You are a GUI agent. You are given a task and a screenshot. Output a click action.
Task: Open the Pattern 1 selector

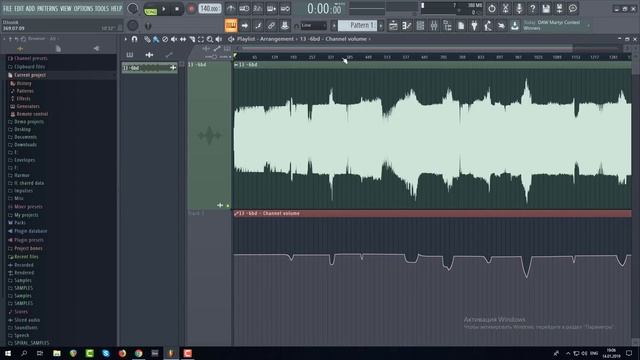coord(358,26)
